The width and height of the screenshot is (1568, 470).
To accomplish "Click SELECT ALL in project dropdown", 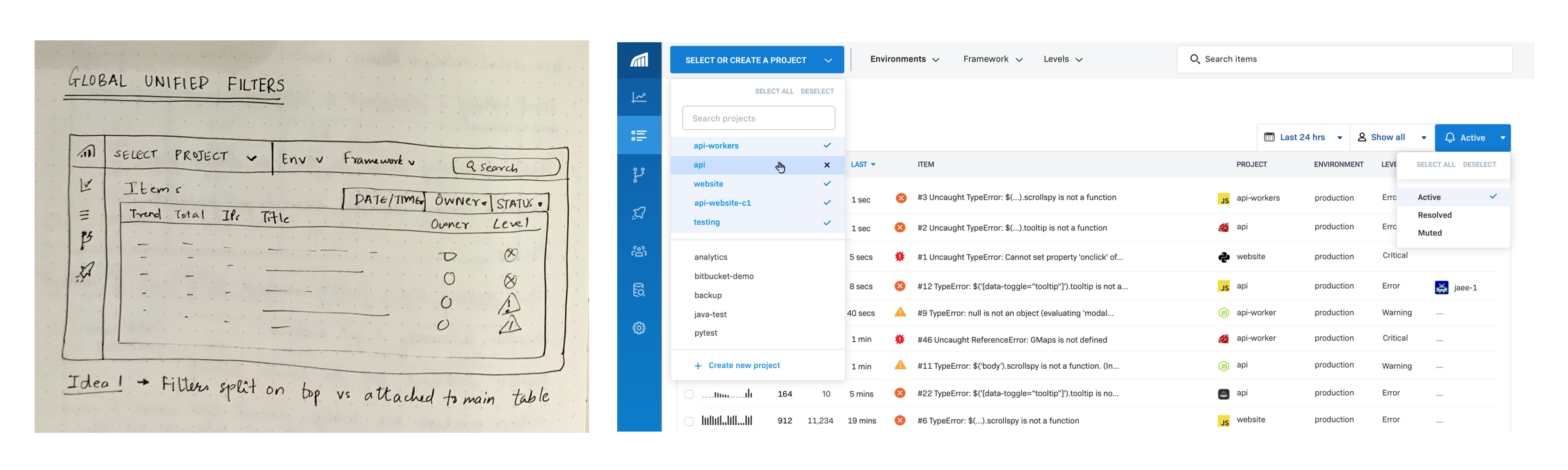I will coord(774,92).
